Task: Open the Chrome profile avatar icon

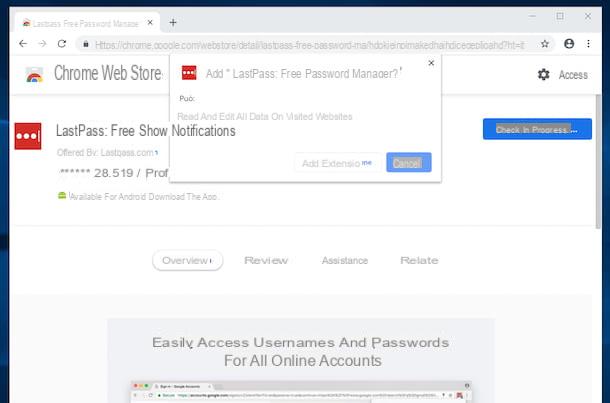Action: [x=569, y=44]
